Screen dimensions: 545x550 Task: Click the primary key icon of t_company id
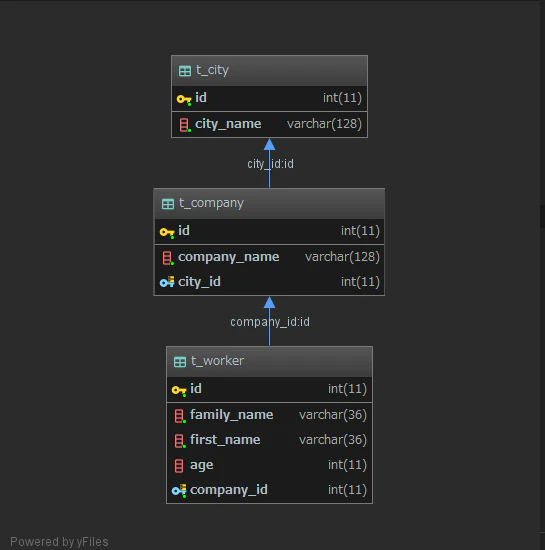[167, 232]
